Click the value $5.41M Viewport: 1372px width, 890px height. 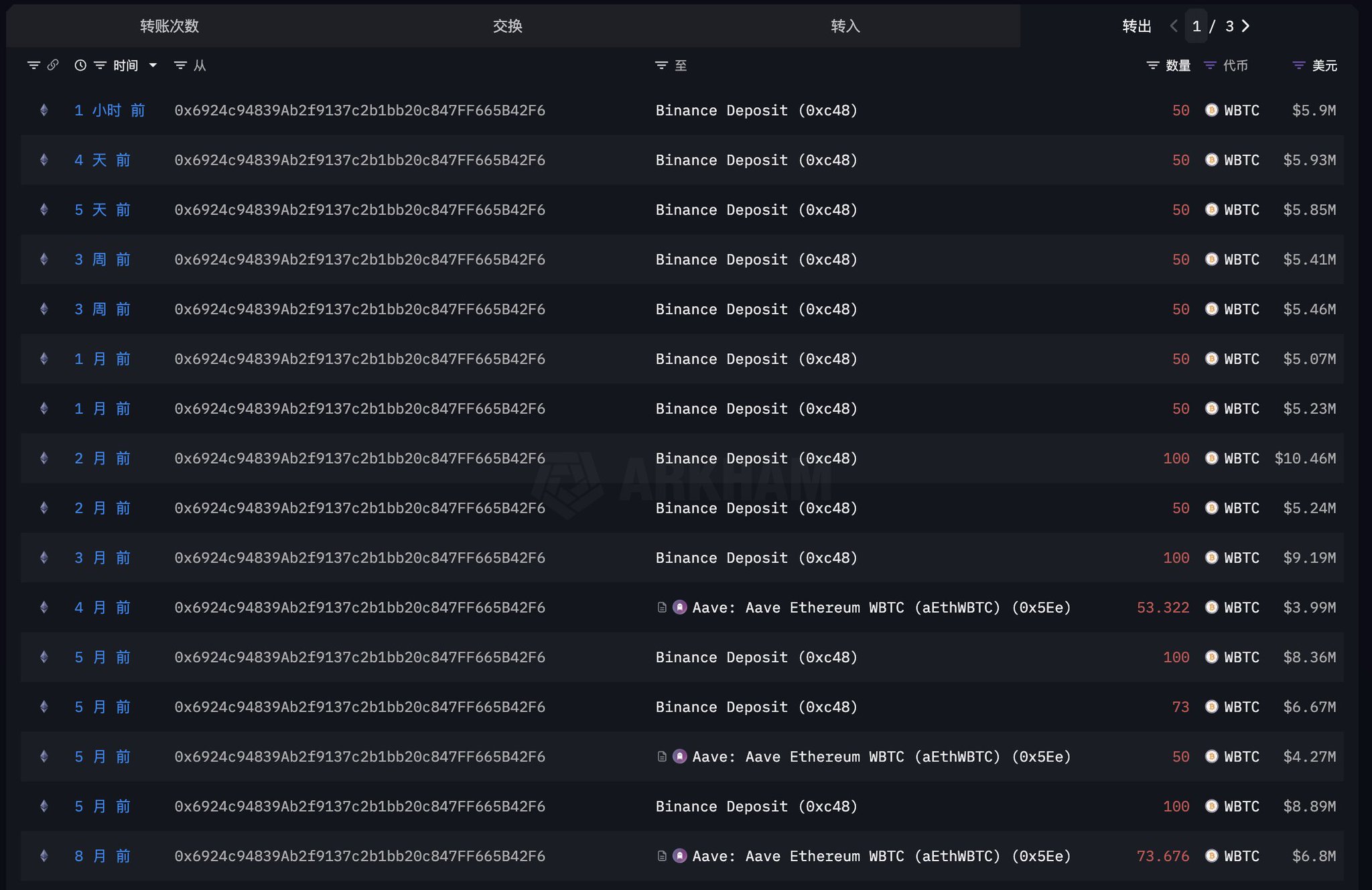(x=1309, y=260)
